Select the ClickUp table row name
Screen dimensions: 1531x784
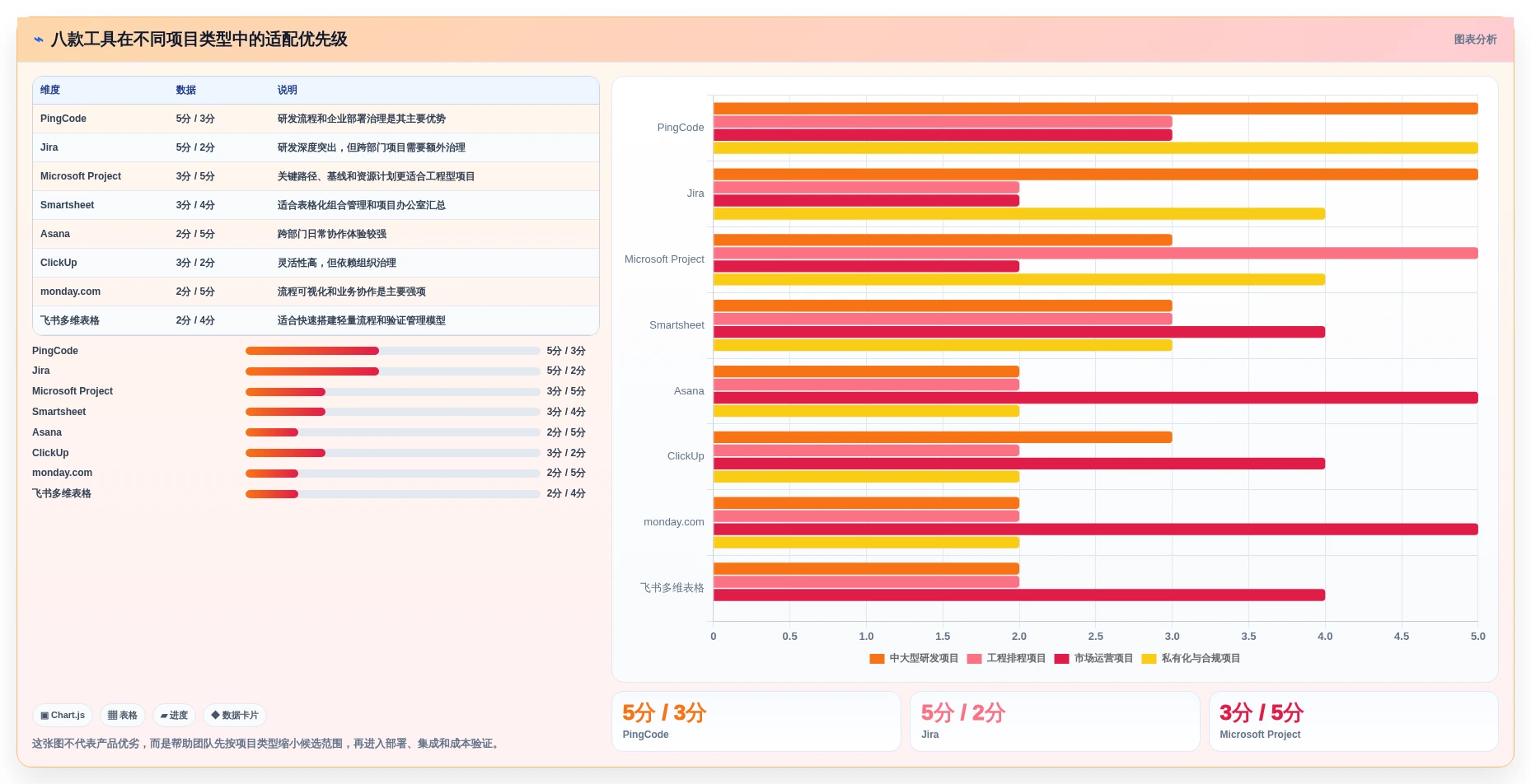point(59,263)
